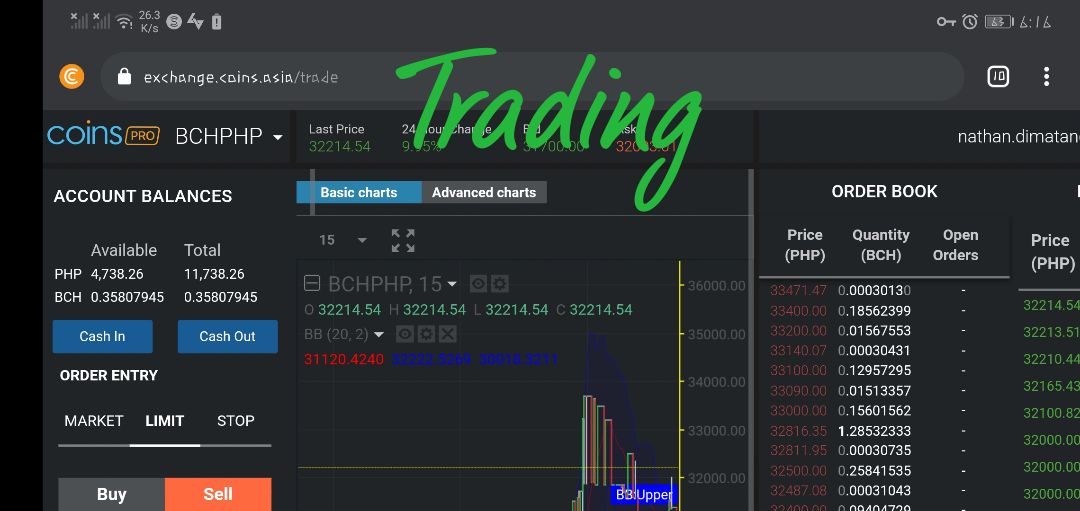Open the Chrome three-dot menu

(1046, 76)
